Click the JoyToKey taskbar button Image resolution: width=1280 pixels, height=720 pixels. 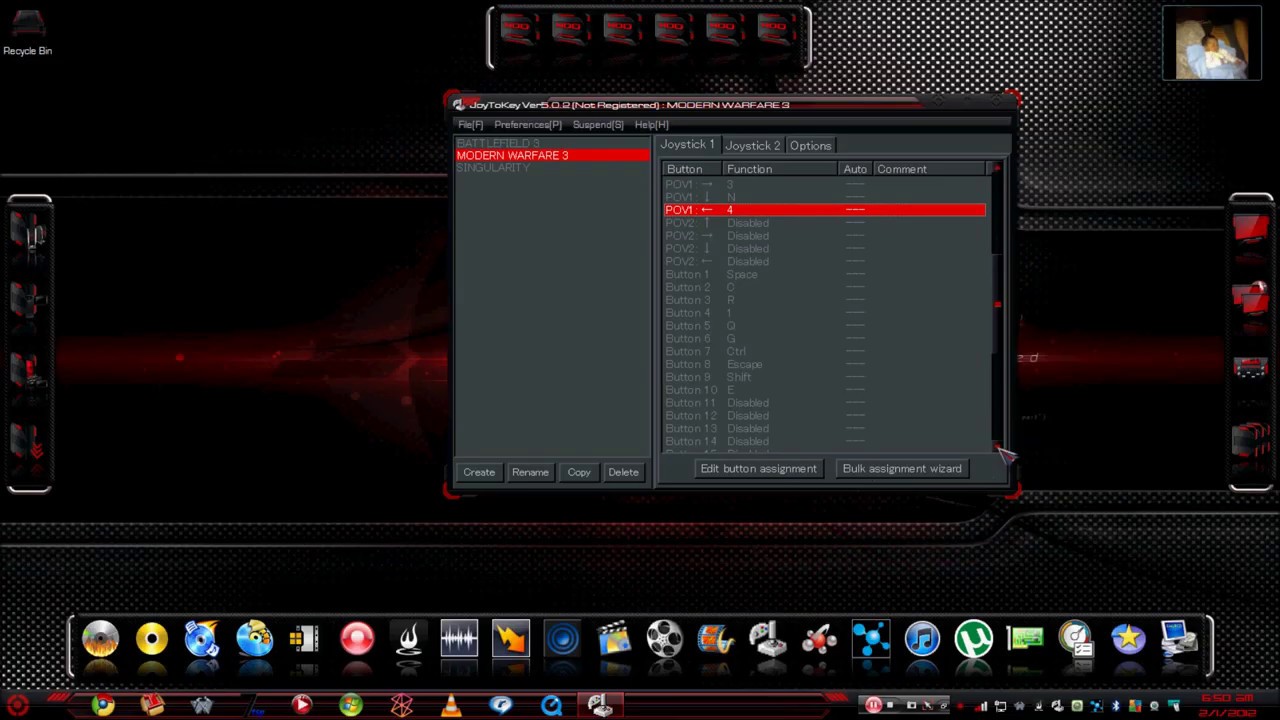(600, 706)
